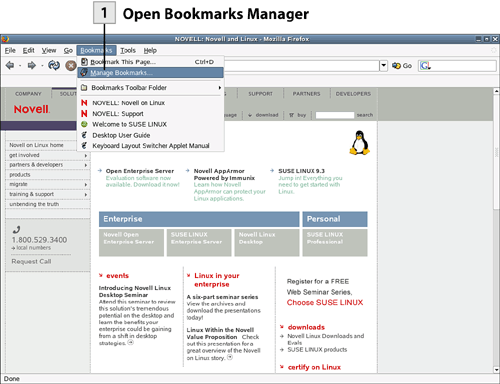Click the vertical scrollbar down arrow
The height and width of the screenshot is (384, 500).
(496, 369)
